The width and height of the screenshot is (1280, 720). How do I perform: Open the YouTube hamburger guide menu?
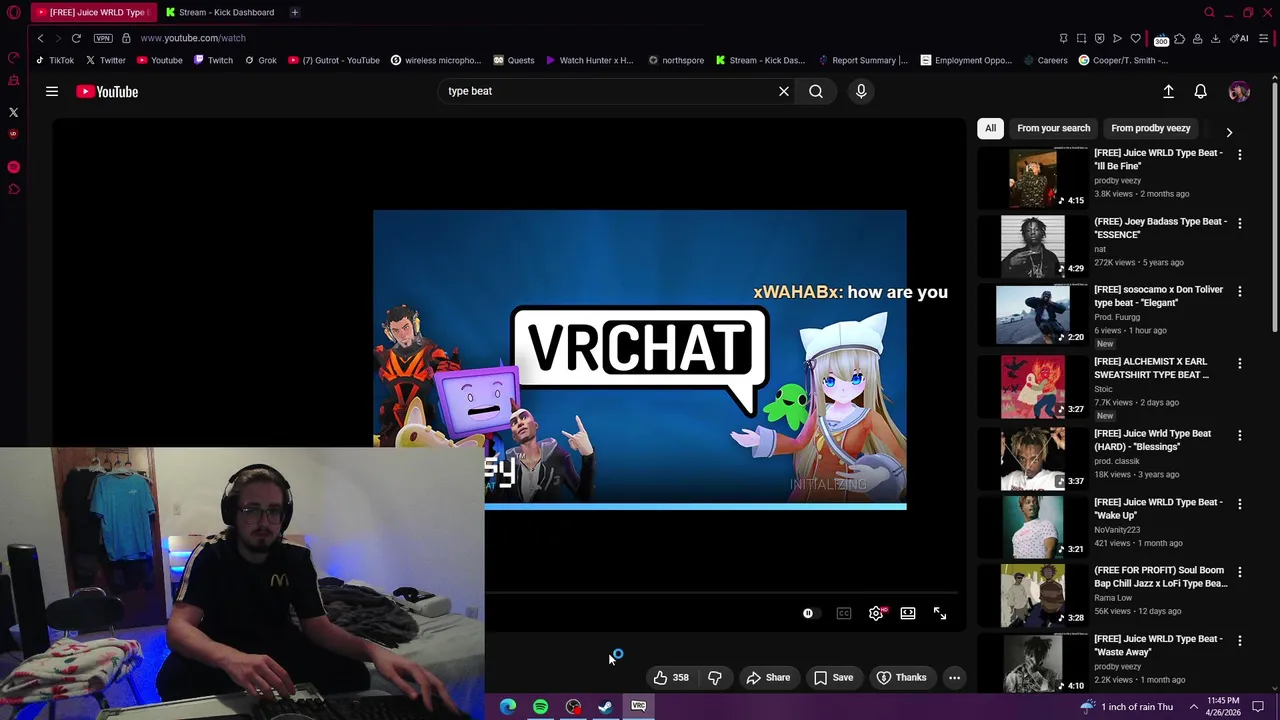point(51,91)
